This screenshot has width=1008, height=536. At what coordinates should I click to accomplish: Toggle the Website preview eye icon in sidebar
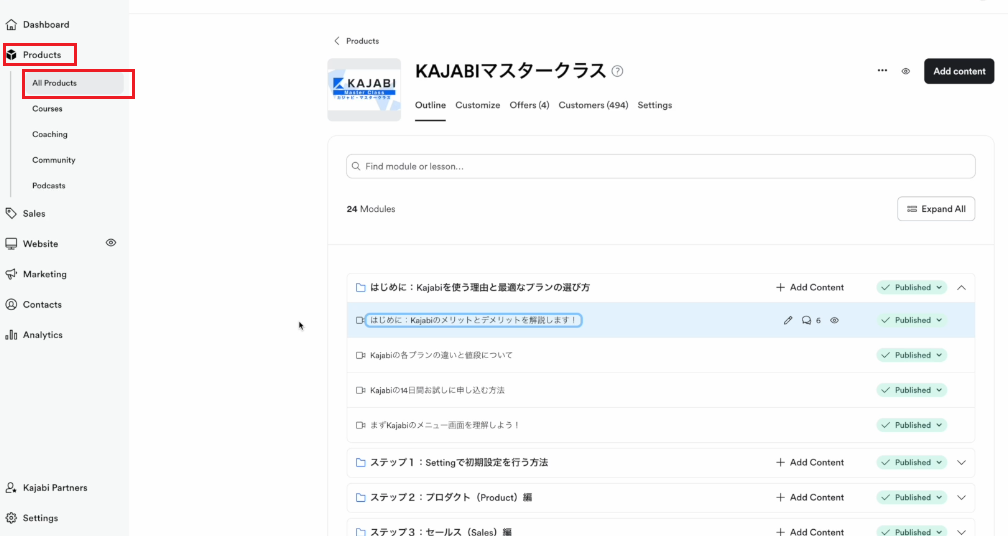[111, 243]
